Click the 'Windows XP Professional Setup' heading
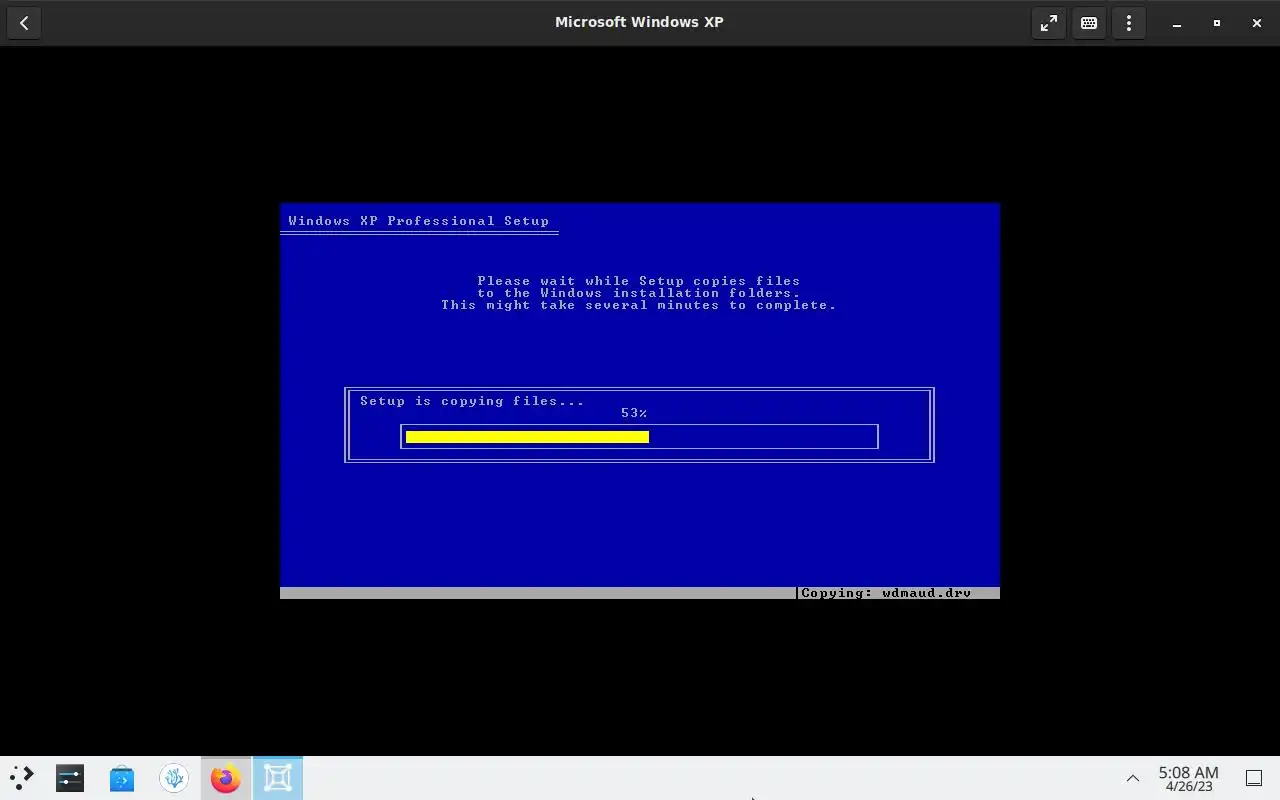This screenshot has width=1280, height=800. (418, 221)
